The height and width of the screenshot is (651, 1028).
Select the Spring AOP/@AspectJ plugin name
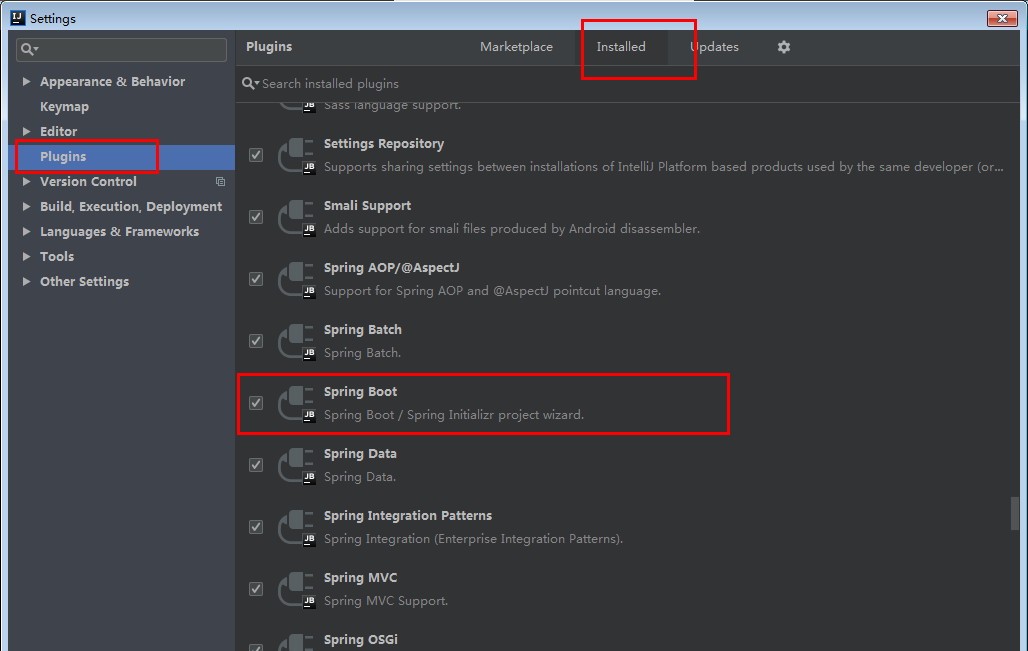(x=391, y=267)
